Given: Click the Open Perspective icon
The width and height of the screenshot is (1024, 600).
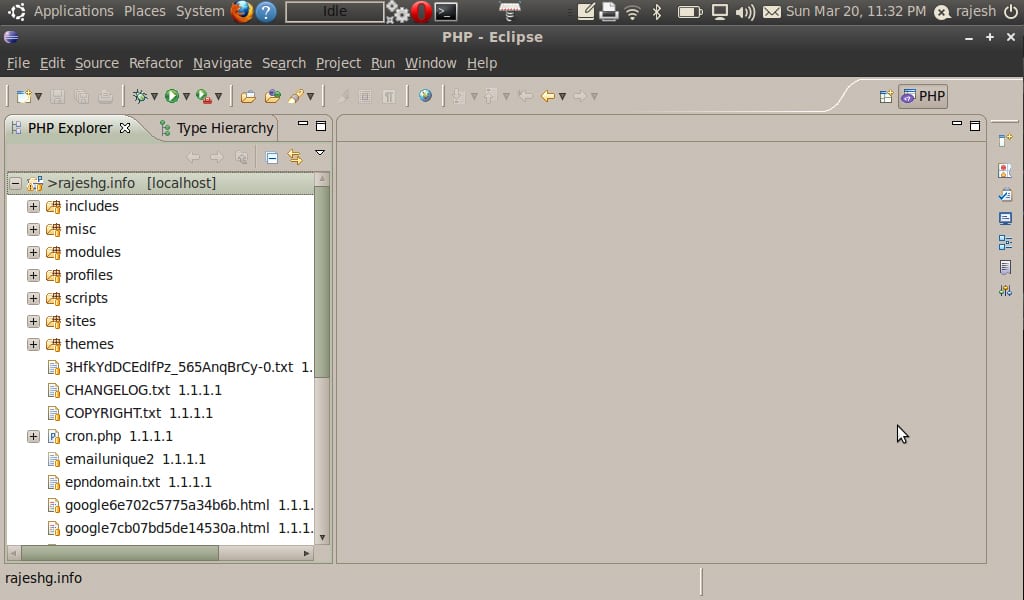Looking at the screenshot, I should [885, 97].
